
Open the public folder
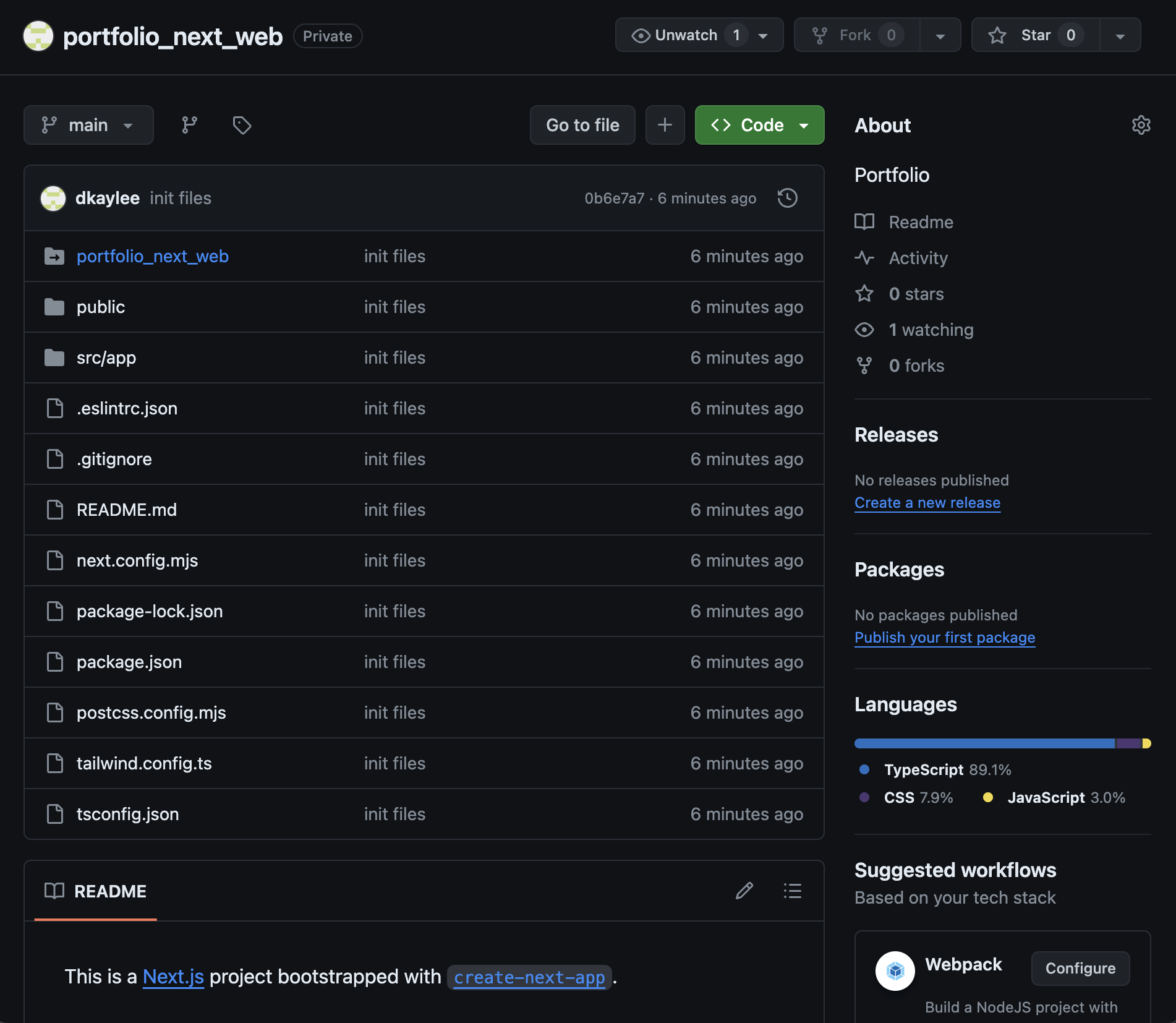point(101,307)
